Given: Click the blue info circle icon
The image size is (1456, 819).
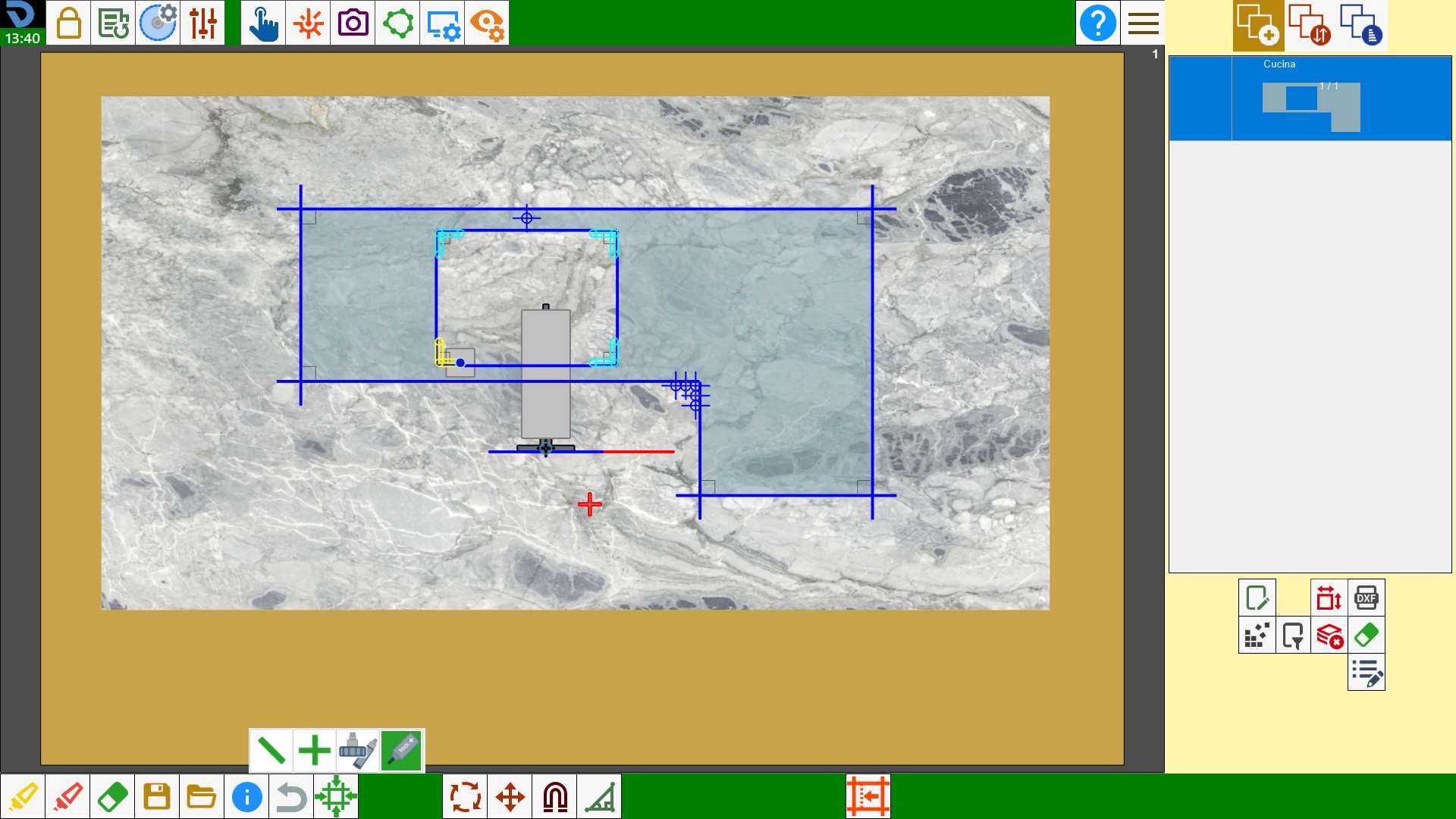Looking at the screenshot, I should pyautogui.click(x=246, y=796).
